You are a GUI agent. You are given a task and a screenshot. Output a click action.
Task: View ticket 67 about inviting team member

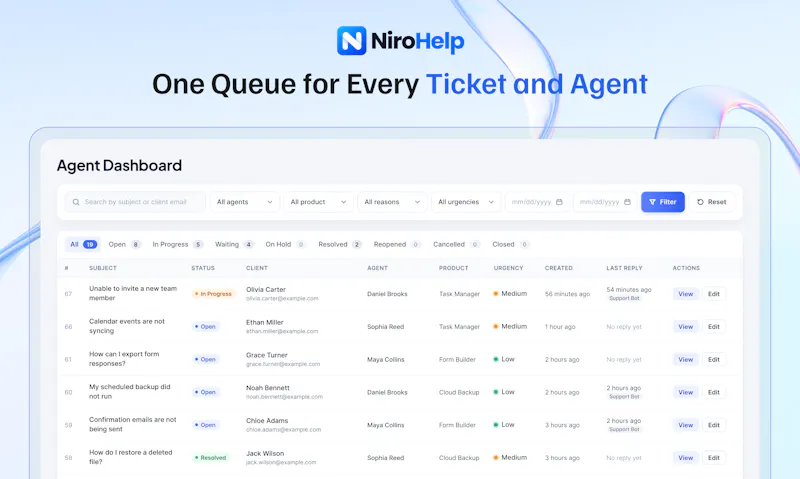point(685,294)
